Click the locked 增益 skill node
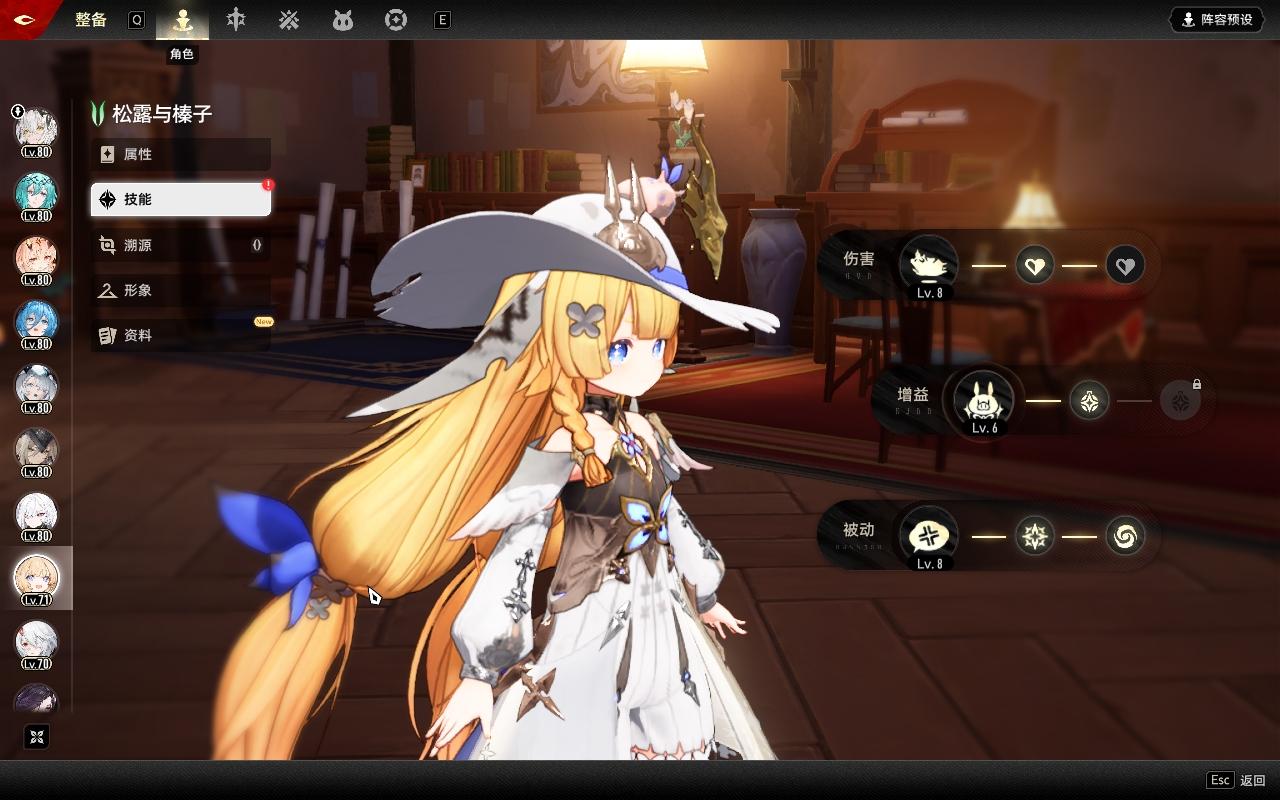 click(x=1180, y=401)
